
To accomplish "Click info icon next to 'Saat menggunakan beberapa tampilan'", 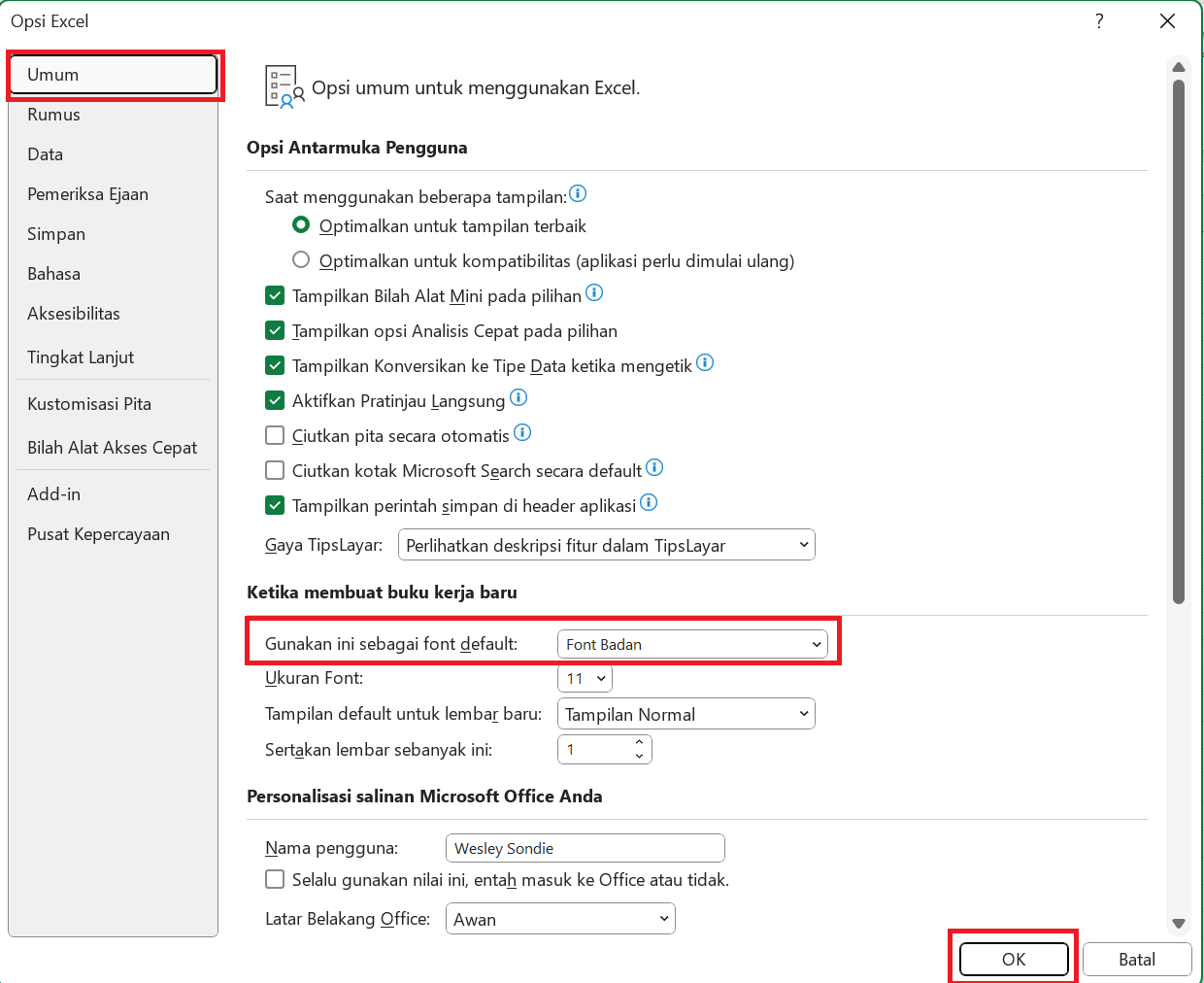I will click(x=578, y=193).
